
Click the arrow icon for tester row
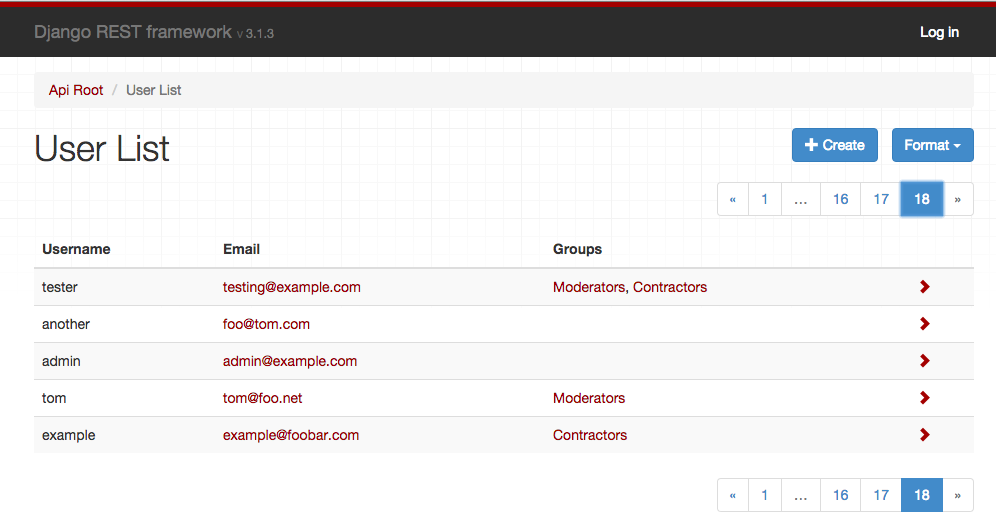click(924, 287)
